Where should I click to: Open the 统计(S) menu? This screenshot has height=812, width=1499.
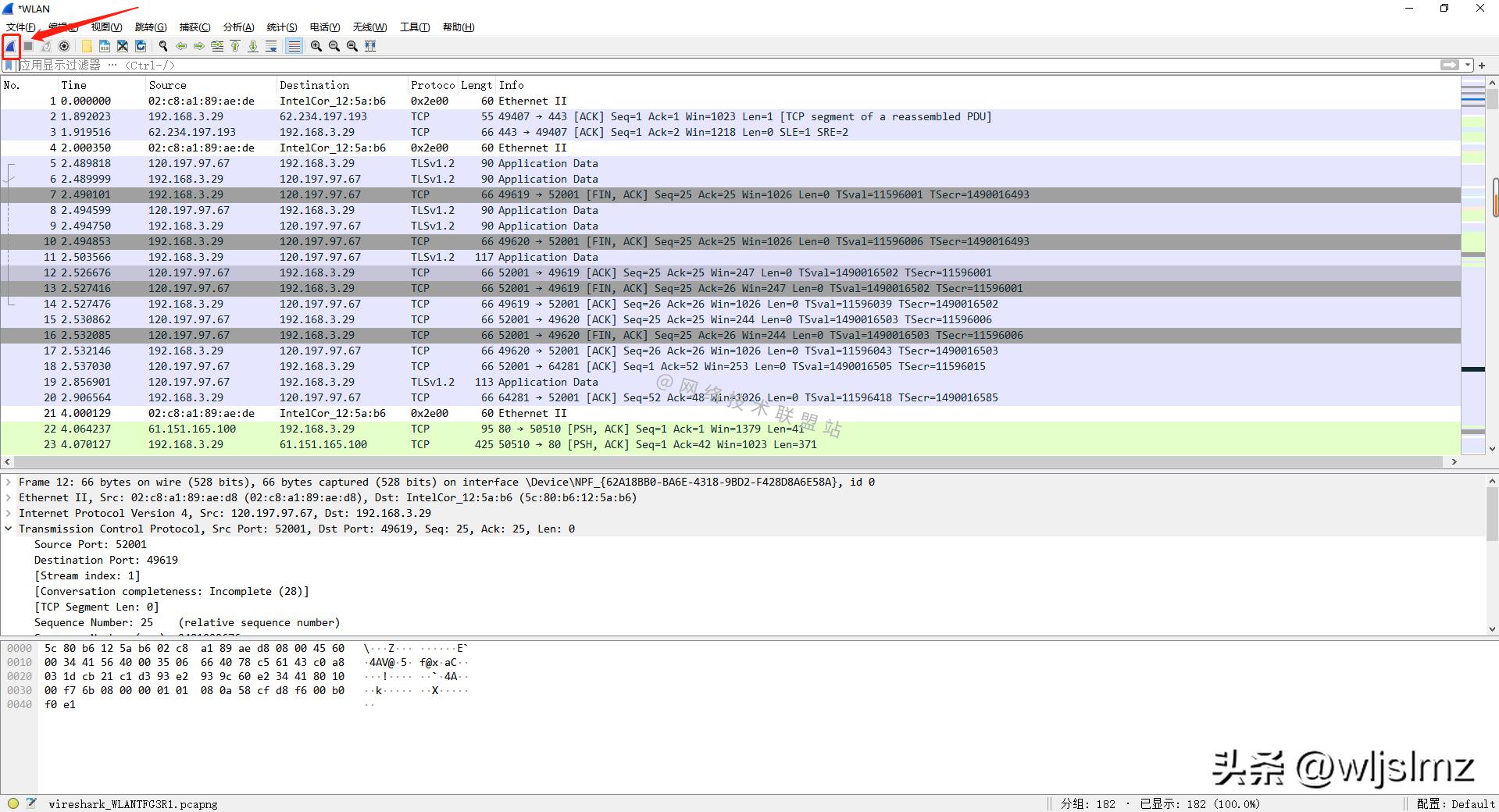click(x=282, y=27)
